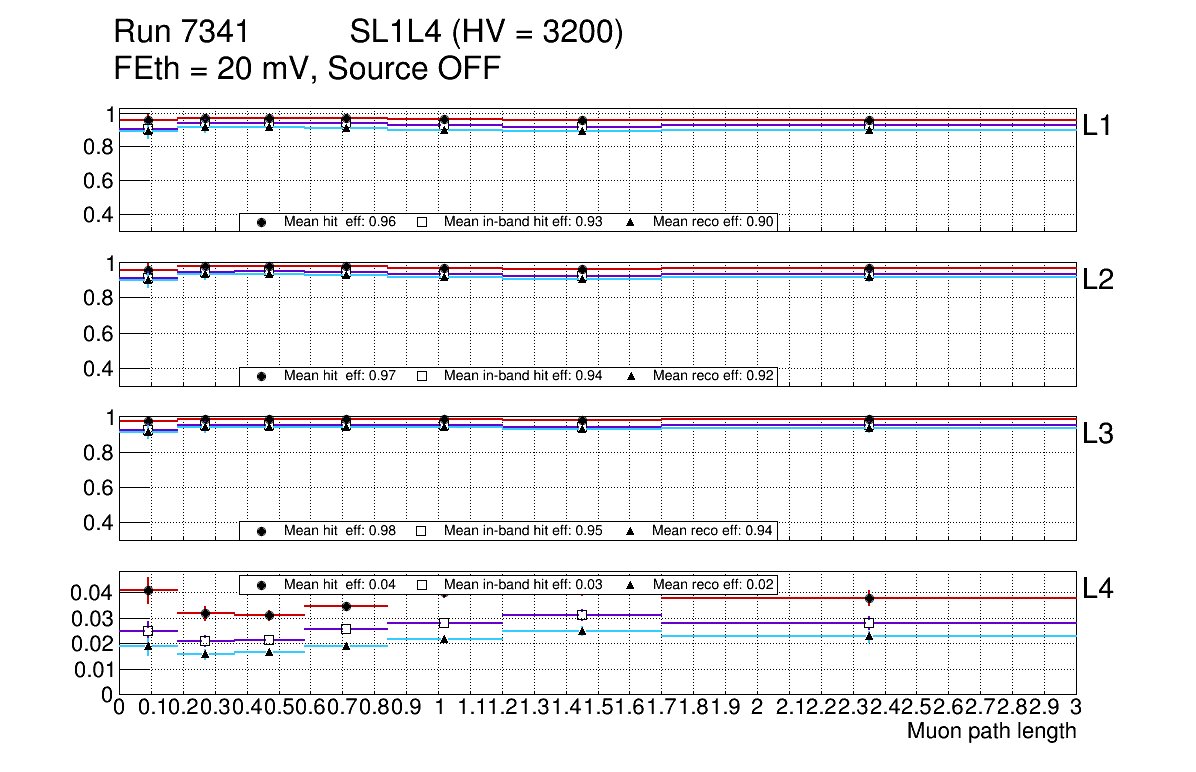Click the L2 panel label
Screen dimensions: 1196x772
[x=1098, y=280]
